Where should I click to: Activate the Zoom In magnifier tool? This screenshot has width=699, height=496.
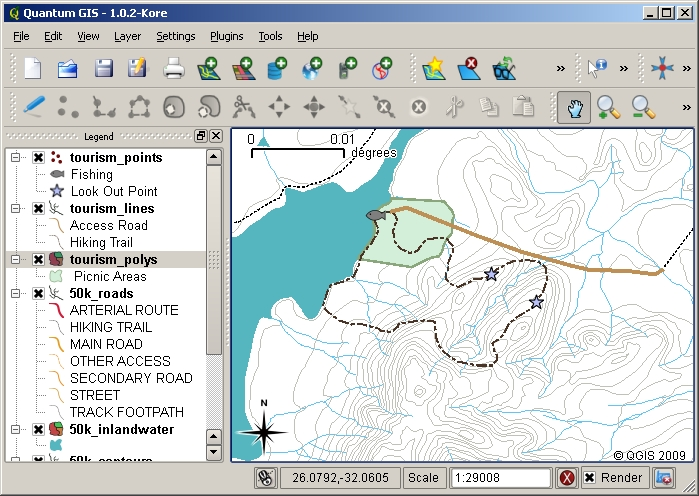tap(607, 106)
